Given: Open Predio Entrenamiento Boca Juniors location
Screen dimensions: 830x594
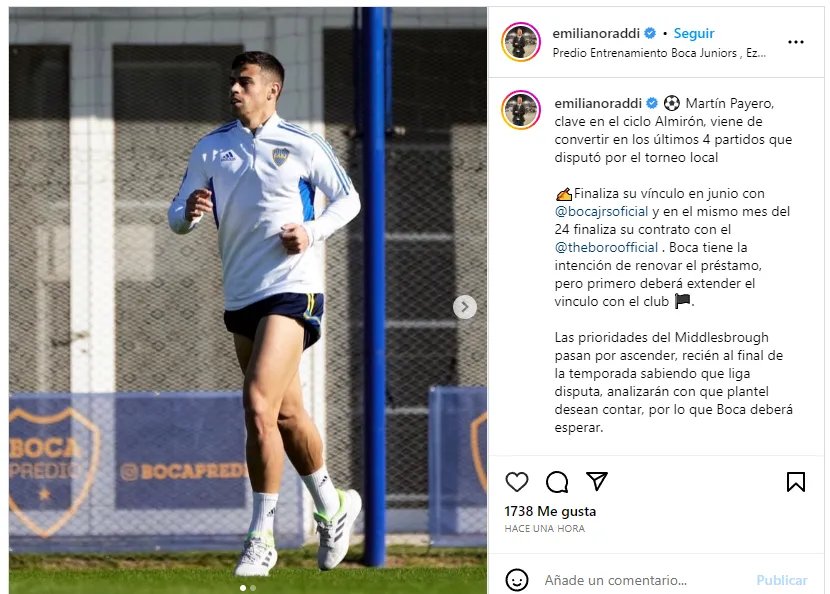Looking at the screenshot, I should [659, 53].
